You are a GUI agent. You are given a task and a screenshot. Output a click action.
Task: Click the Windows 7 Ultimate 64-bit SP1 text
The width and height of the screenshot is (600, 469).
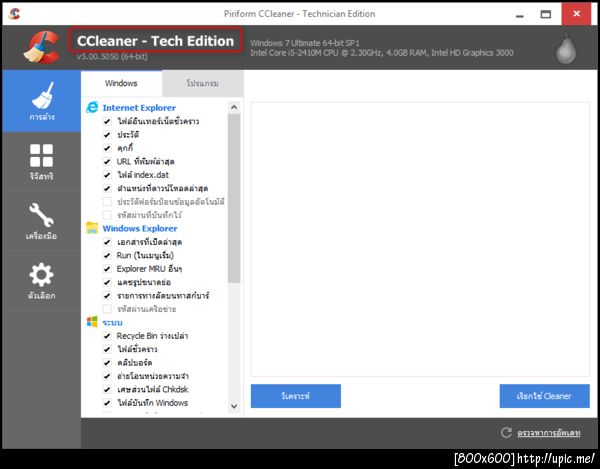click(x=305, y=43)
